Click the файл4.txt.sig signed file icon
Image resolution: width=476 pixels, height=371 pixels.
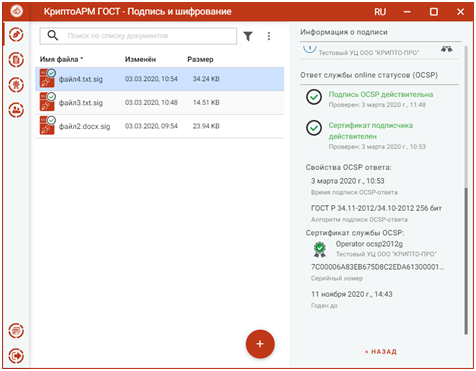coord(47,78)
